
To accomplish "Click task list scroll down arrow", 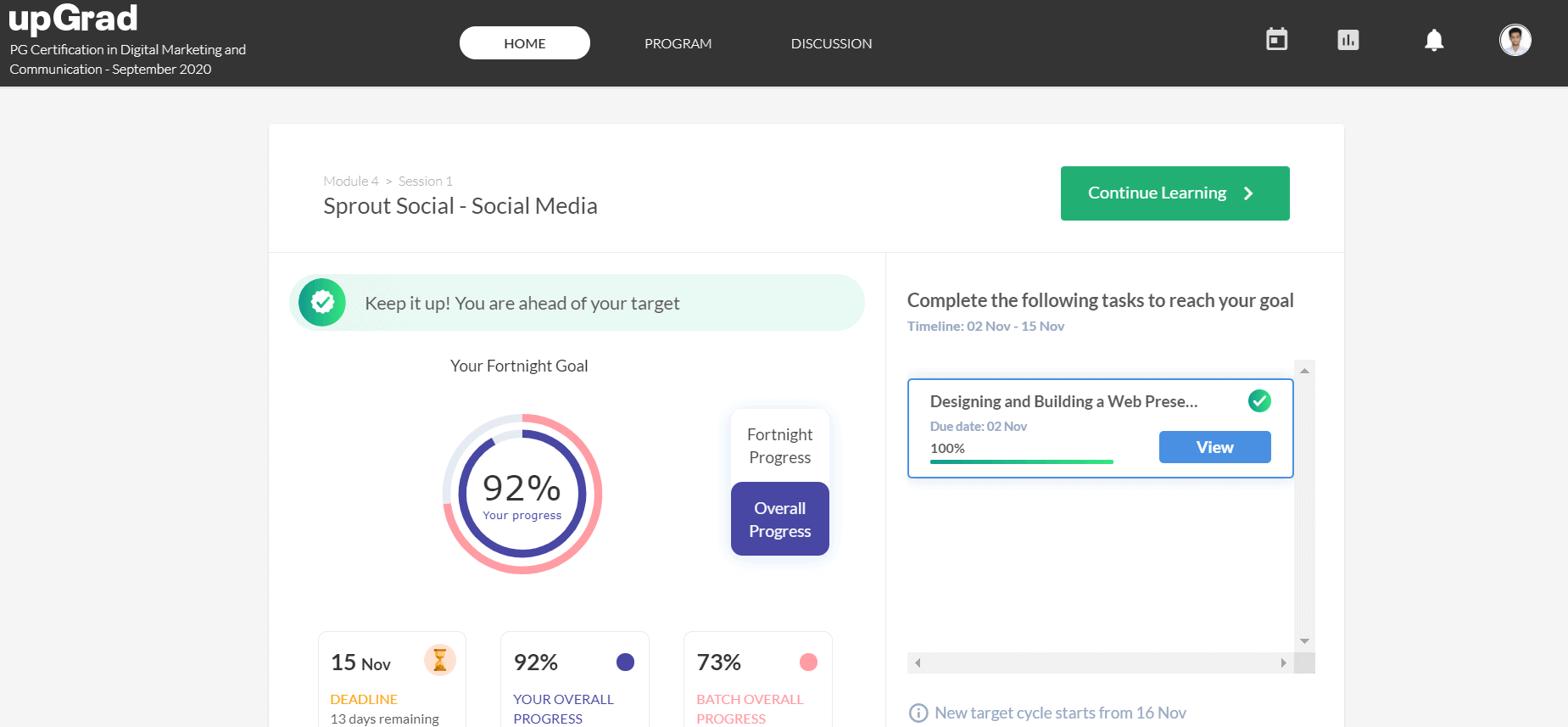I will click(1305, 641).
